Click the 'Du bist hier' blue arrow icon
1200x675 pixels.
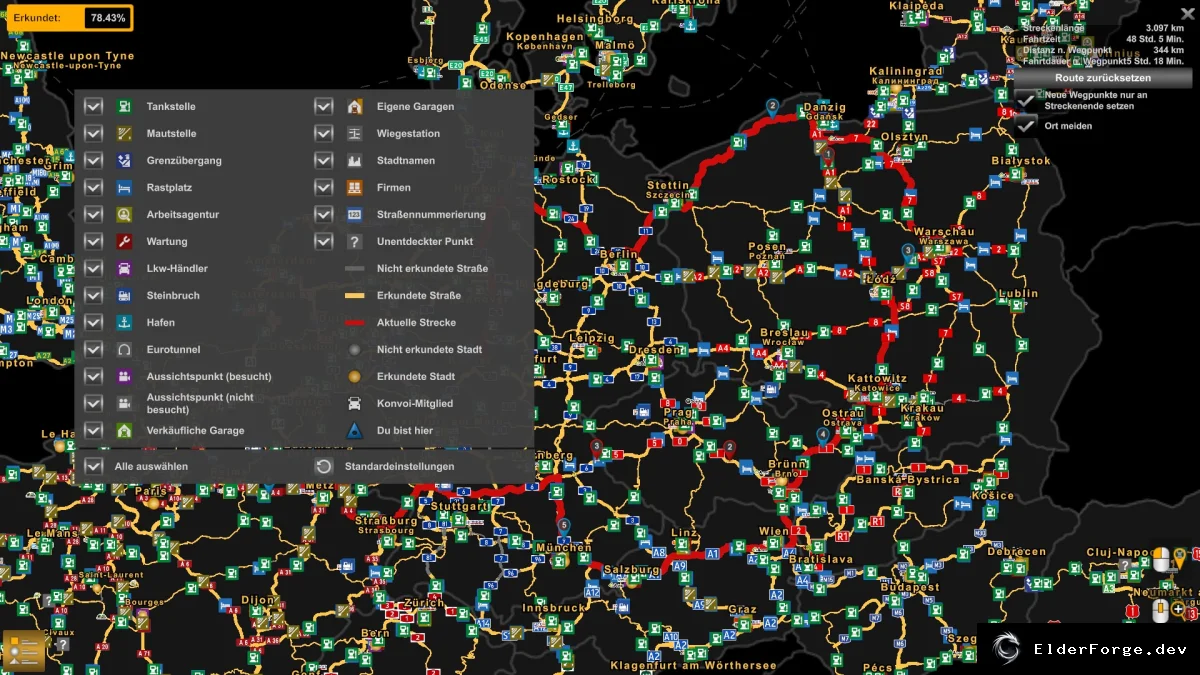pos(354,430)
